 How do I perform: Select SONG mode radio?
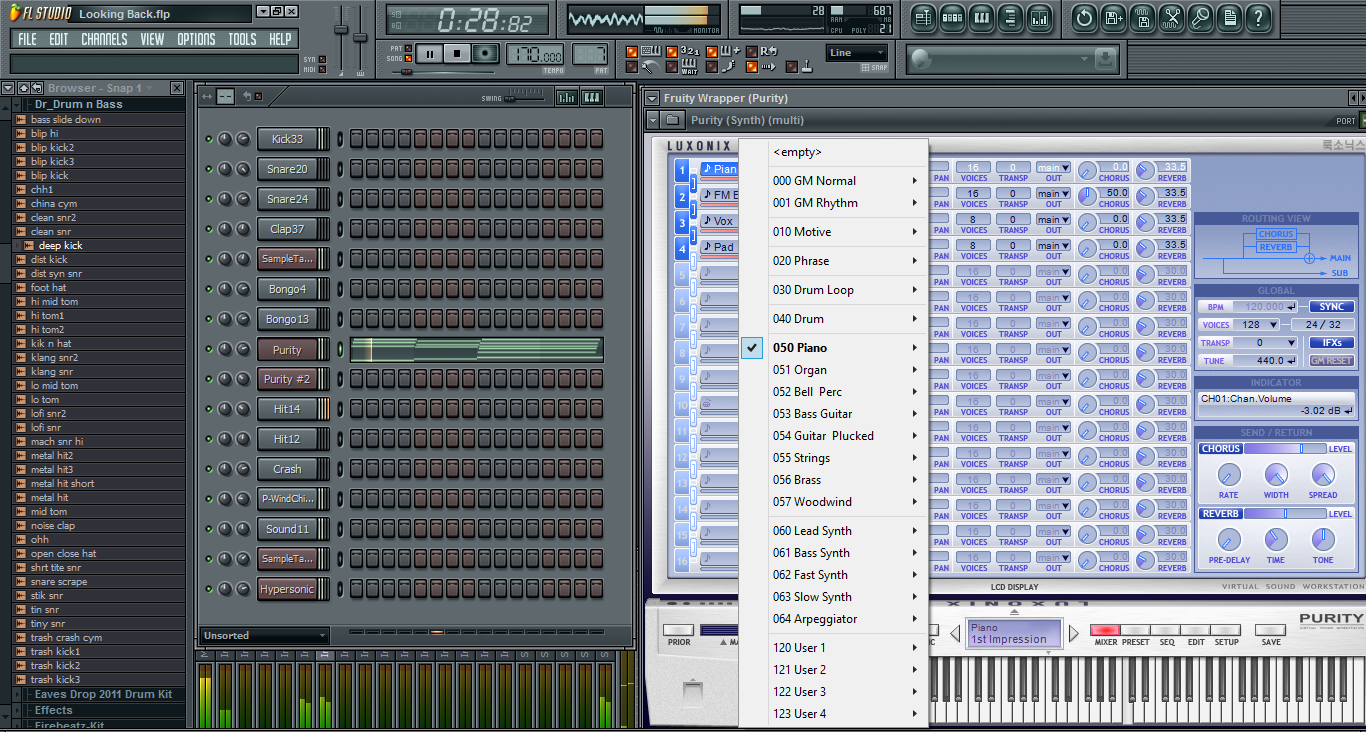407,59
